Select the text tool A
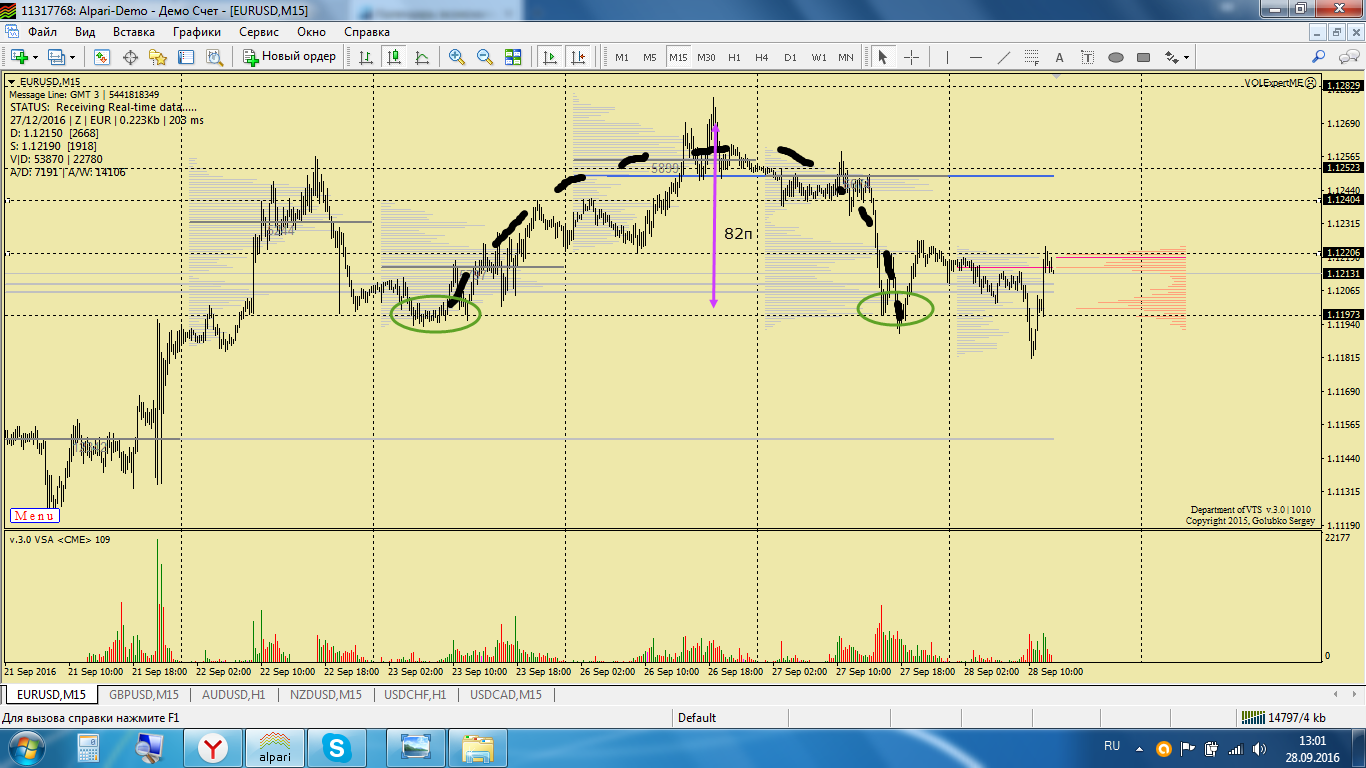 point(1060,57)
